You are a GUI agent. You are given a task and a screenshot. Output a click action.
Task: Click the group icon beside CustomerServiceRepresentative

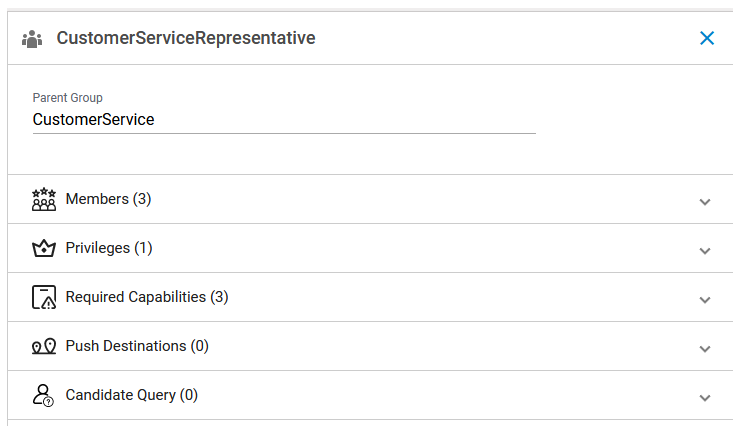[32, 39]
